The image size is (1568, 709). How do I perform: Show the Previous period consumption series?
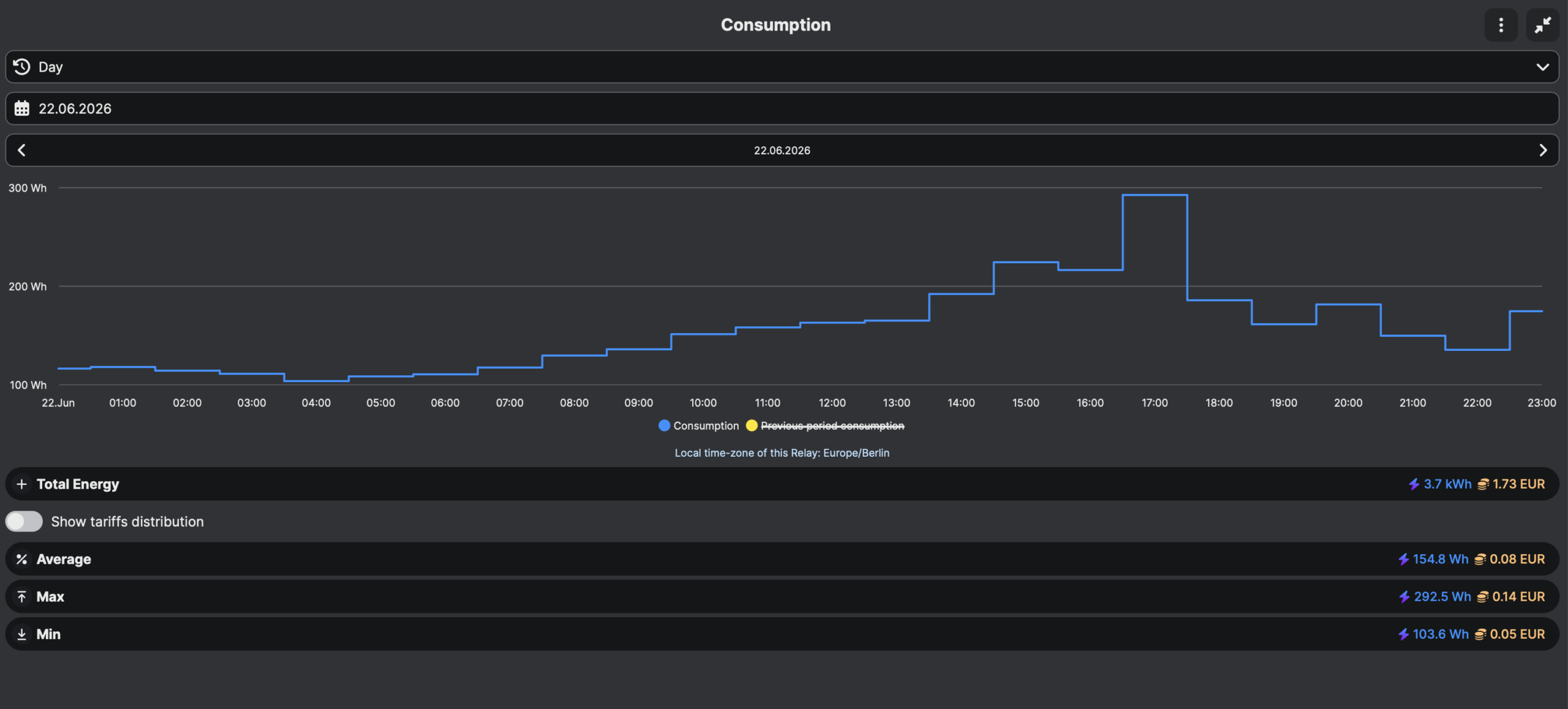coord(825,426)
